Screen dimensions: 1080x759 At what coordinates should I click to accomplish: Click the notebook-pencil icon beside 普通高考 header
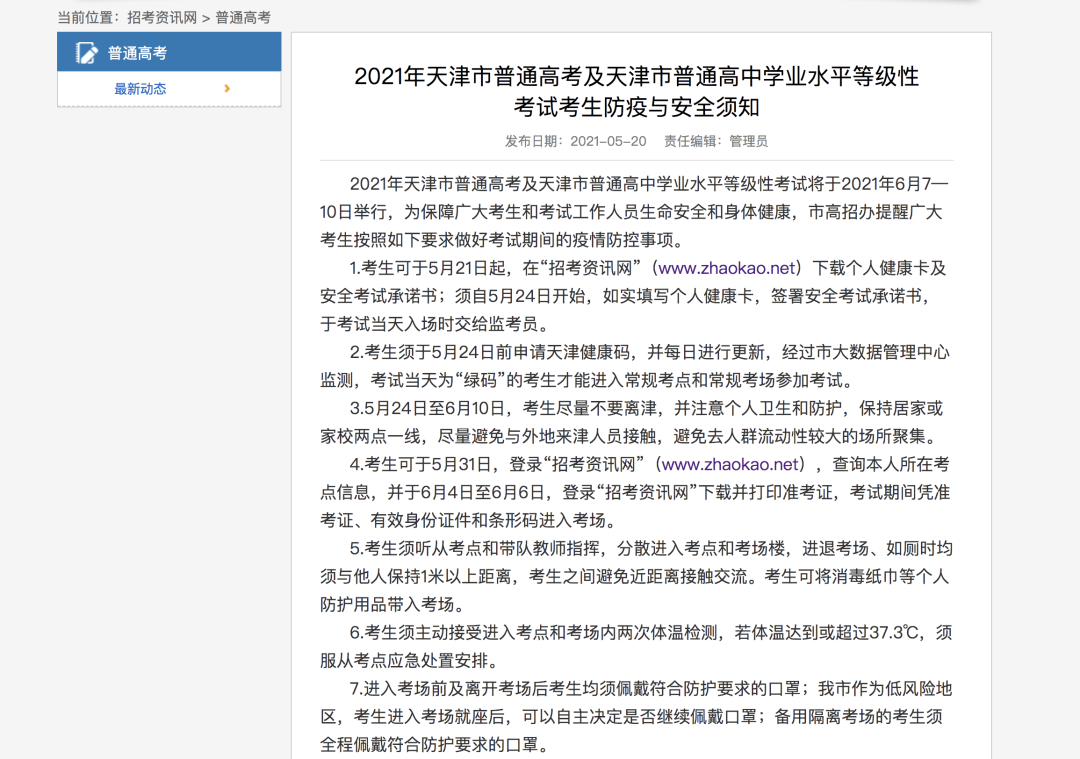coord(86,52)
